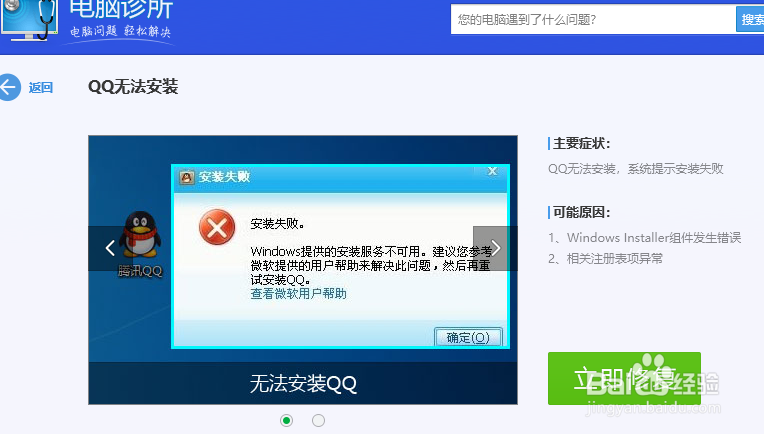Click 确定(O) in the install failure dialog
Image resolution: width=764 pixels, height=434 pixels.
[x=468, y=337]
